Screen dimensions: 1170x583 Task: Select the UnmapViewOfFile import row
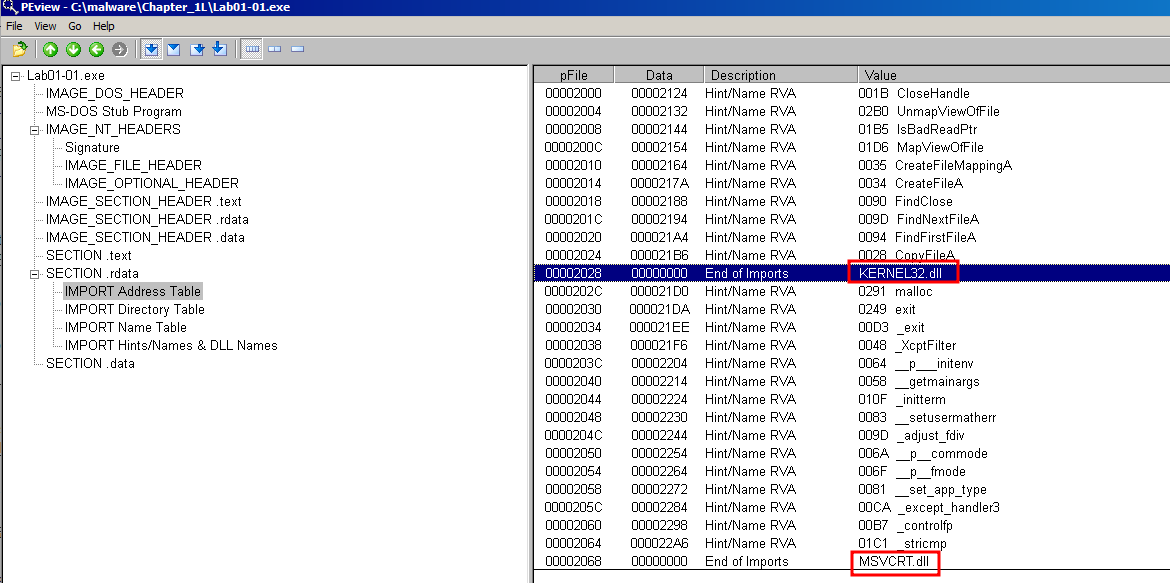(852, 111)
